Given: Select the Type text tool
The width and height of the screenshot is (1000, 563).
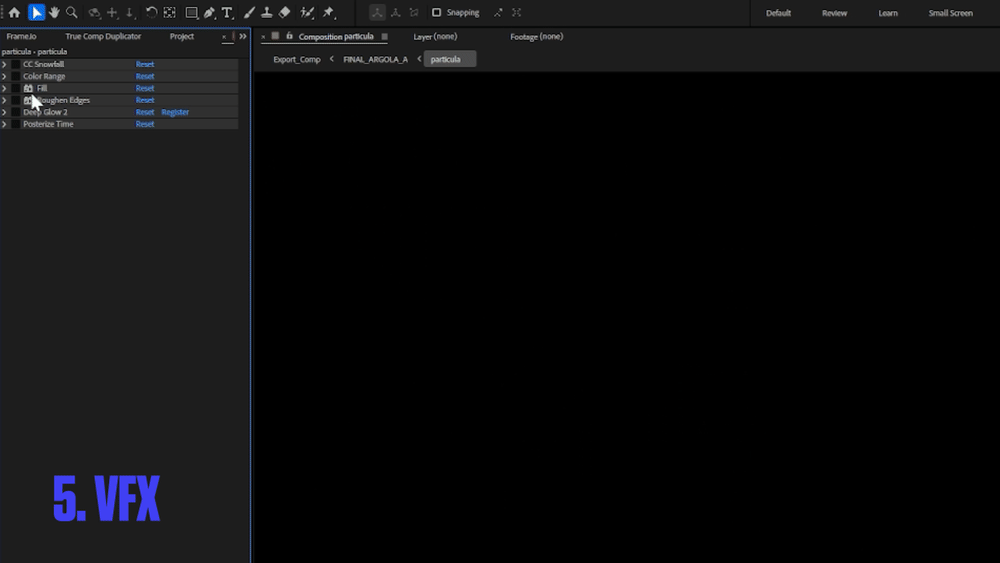Looking at the screenshot, I should pyautogui.click(x=227, y=13).
